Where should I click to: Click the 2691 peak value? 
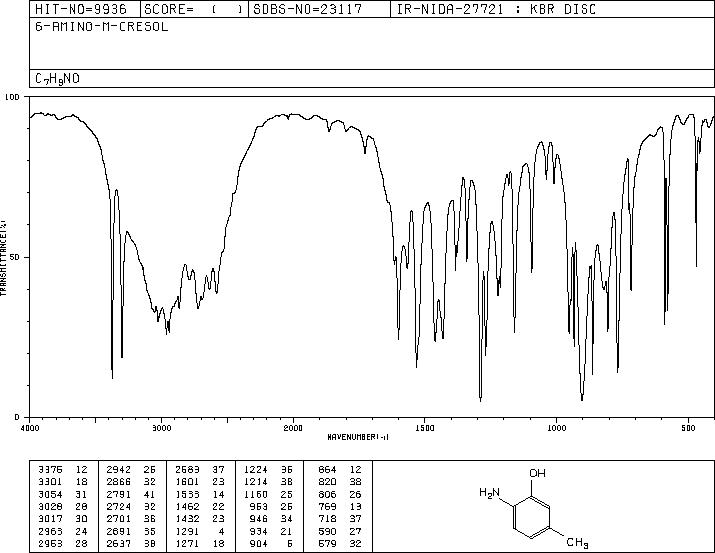[x=119, y=531]
